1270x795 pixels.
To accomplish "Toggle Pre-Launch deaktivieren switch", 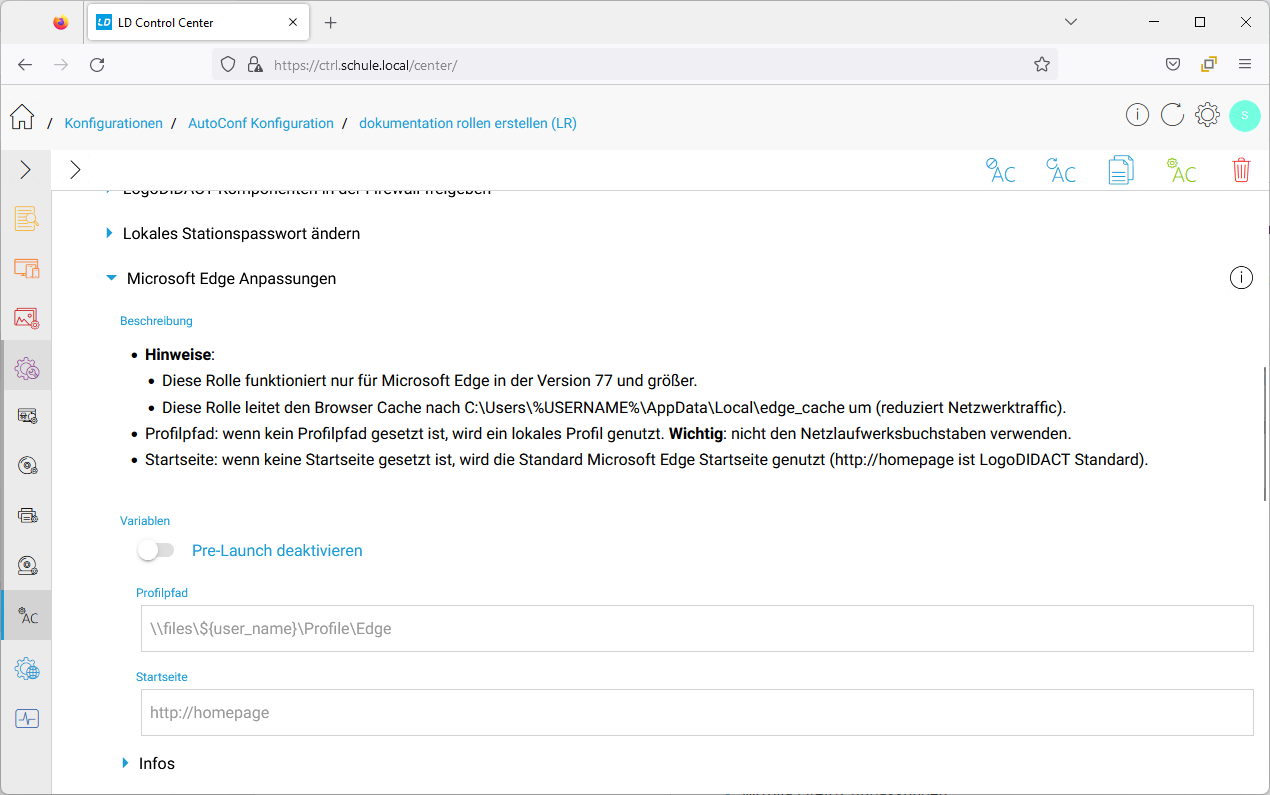I will pyautogui.click(x=156, y=550).
